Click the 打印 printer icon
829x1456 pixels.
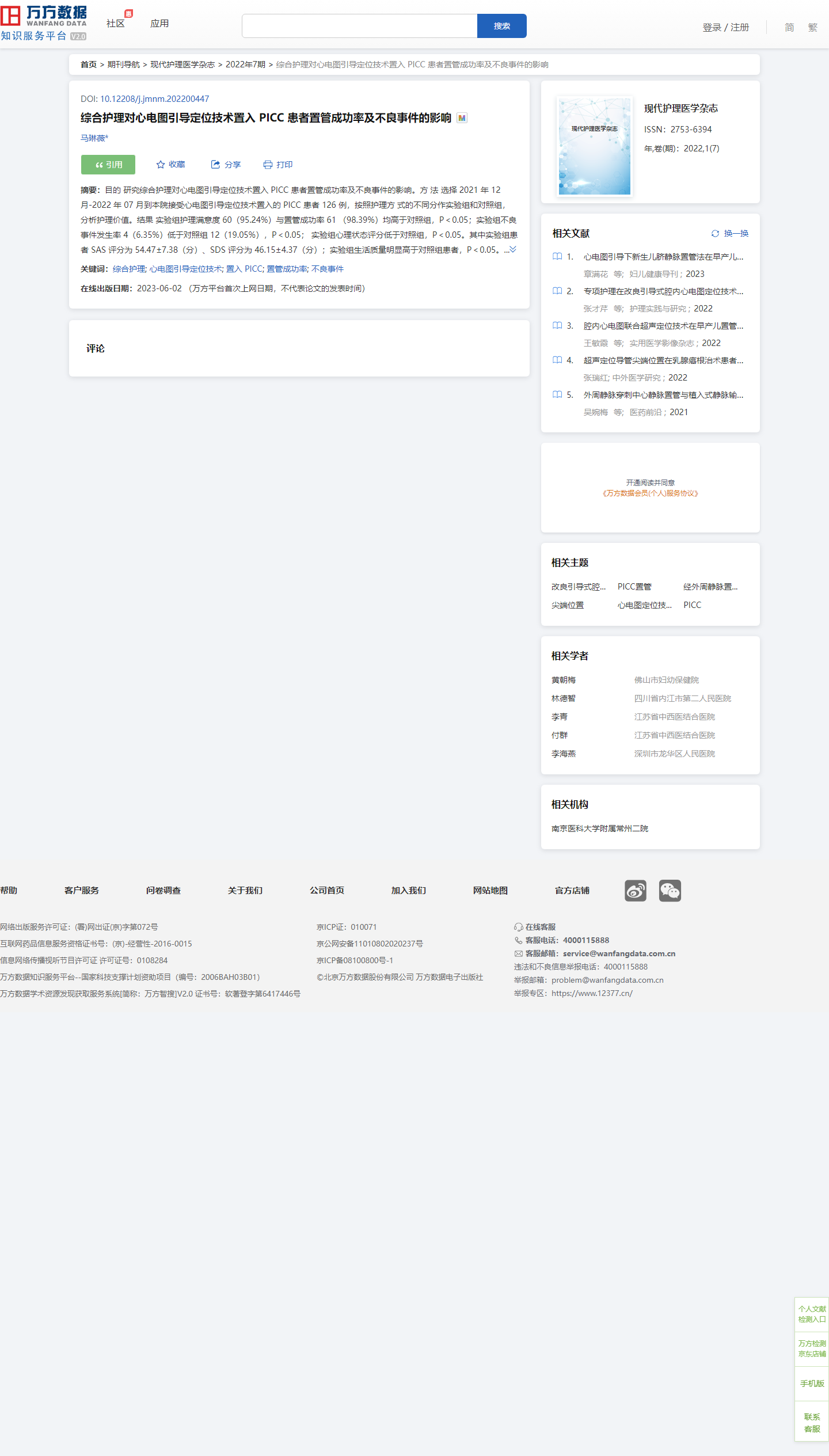point(268,165)
